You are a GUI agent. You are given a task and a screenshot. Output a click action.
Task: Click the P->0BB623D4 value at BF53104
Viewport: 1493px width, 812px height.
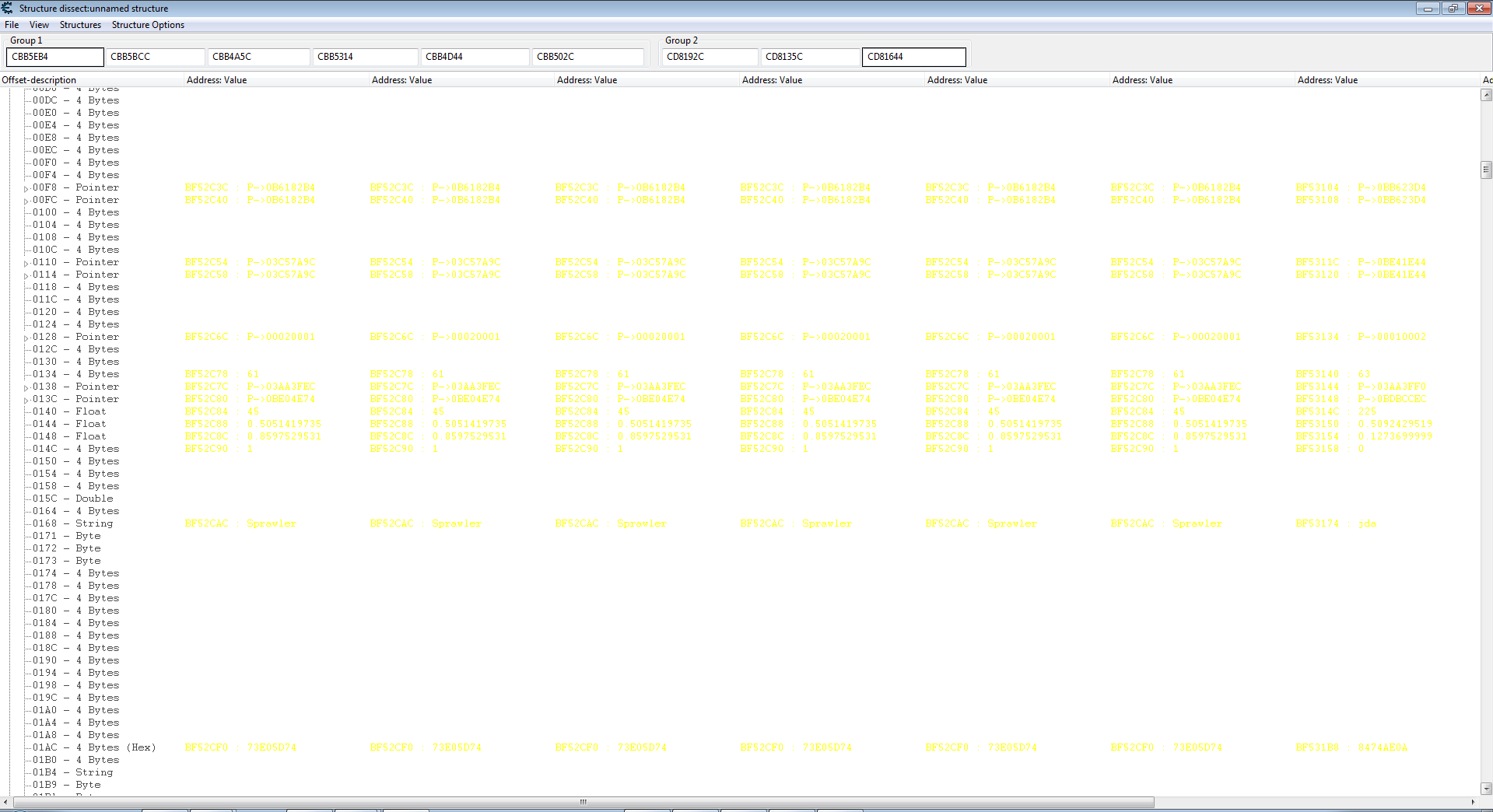click(x=1392, y=187)
